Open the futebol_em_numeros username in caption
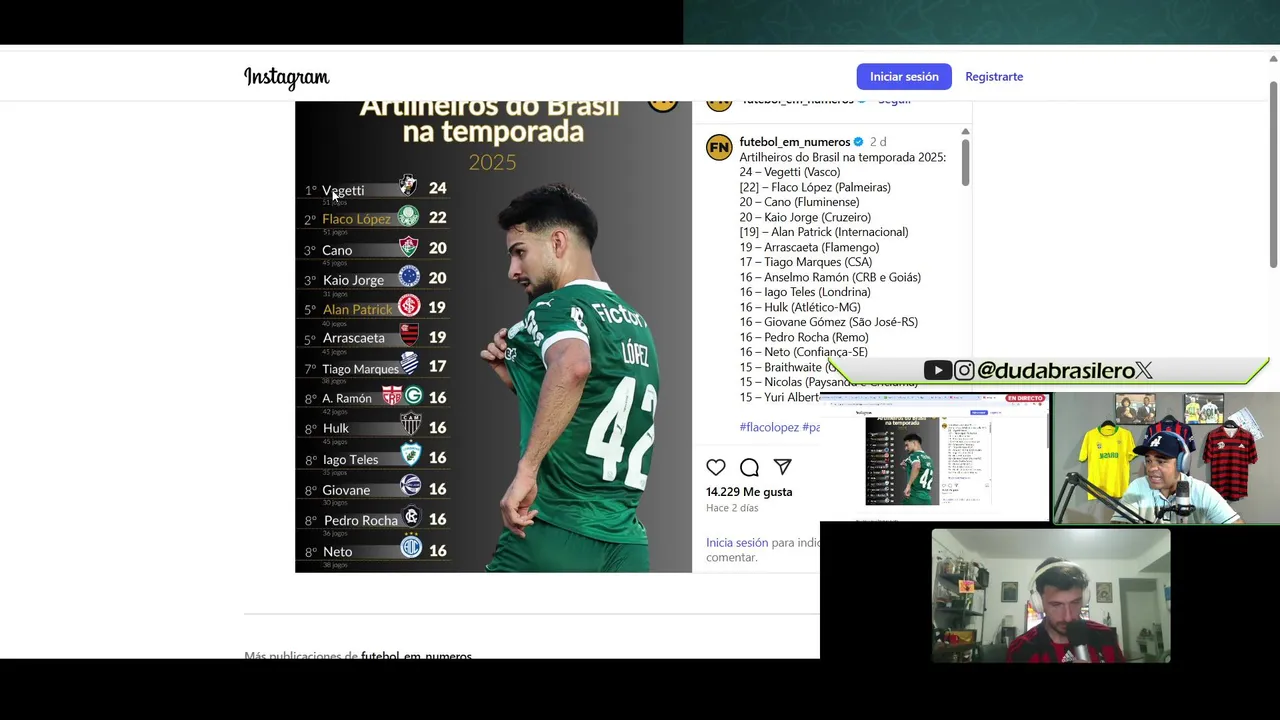The image size is (1280, 720). point(795,142)
